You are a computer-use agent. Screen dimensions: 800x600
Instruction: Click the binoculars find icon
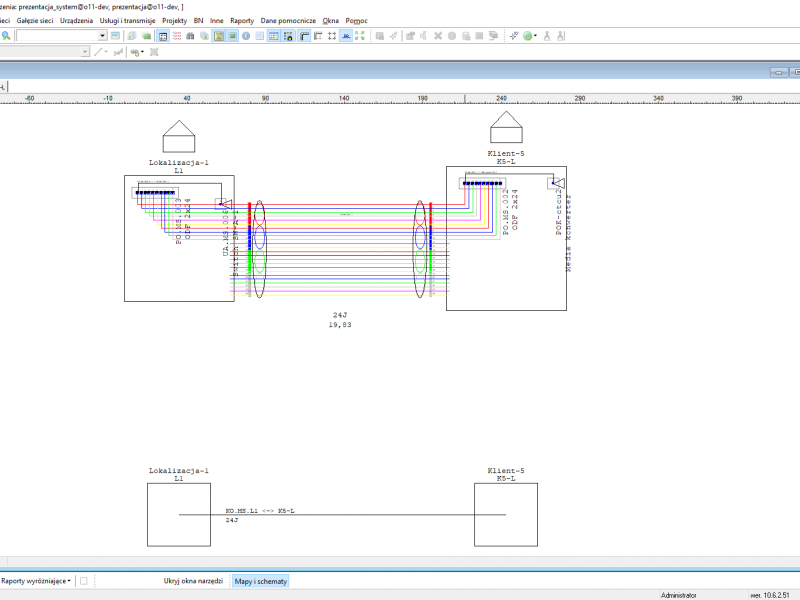pos(190,36)
